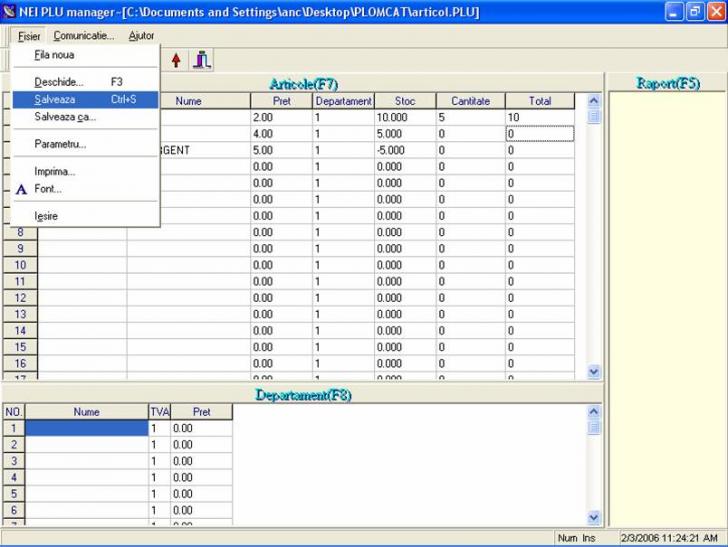Image resolution: width=728 pixels, height=547 pixels.
Task: Choose Imprima... to print
Action: (55, 171)
